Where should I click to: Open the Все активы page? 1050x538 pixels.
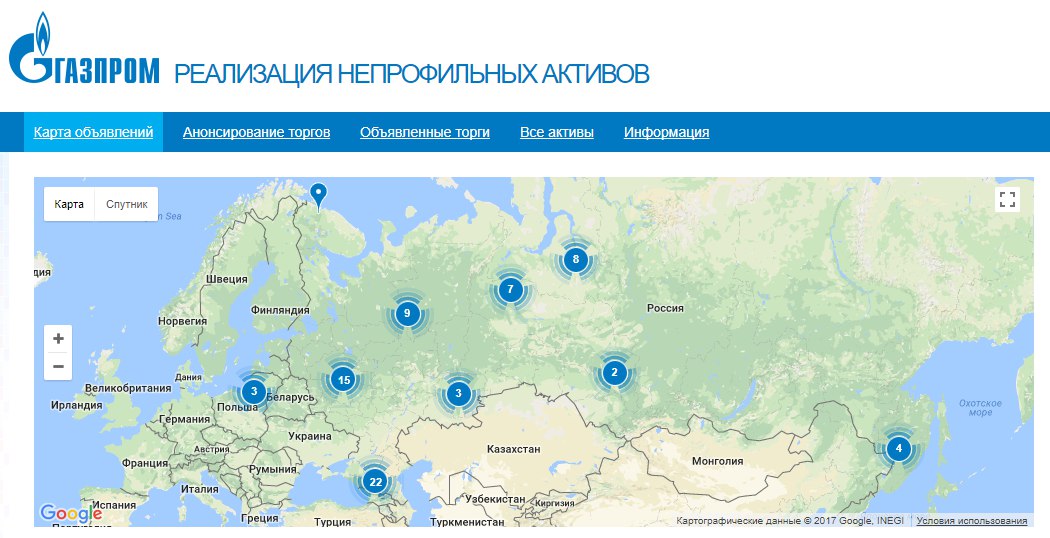pos(556,132)
